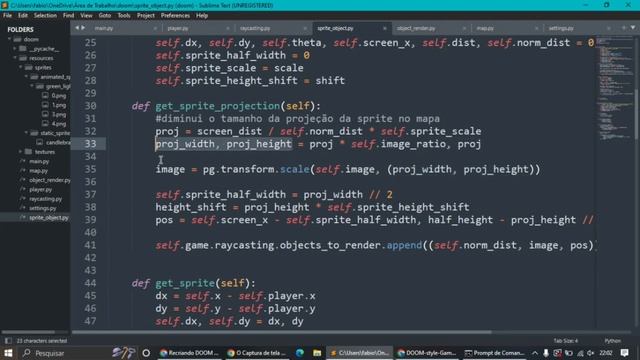
Task: Open File Explorer from the taskbar
Action: pyautogui.click(x=317, y=353)
